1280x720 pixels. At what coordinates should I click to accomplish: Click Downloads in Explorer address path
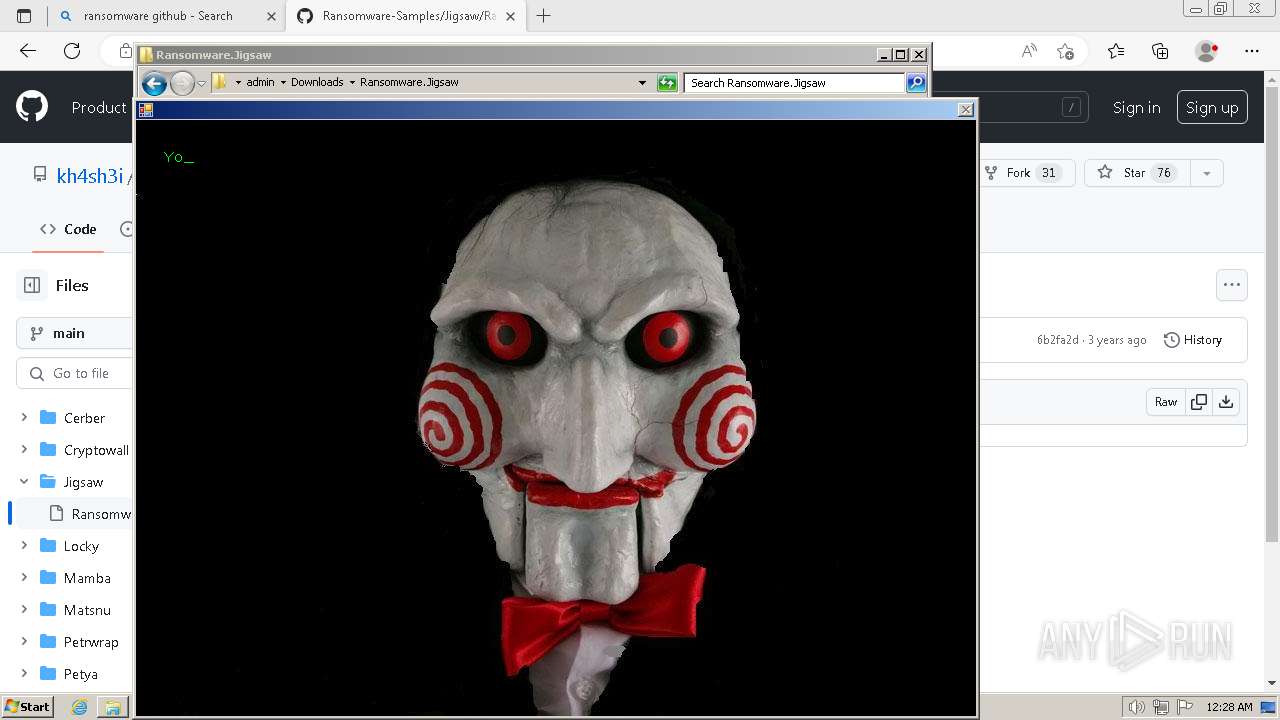point(317,82)
